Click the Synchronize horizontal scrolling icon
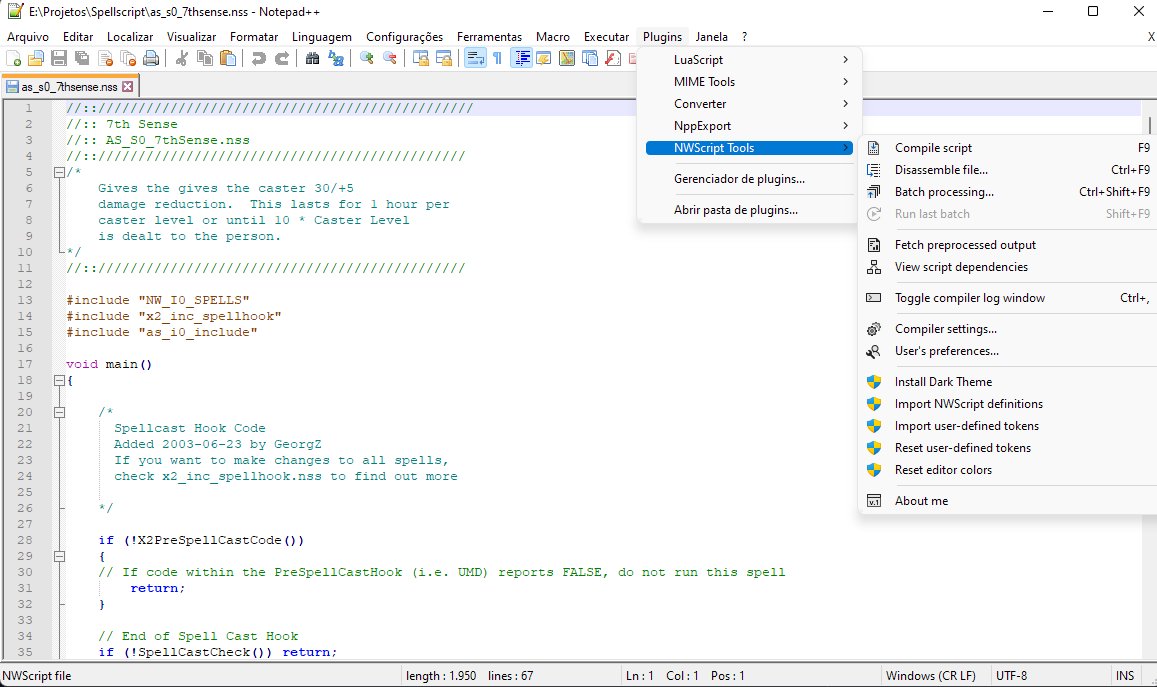 443,58
